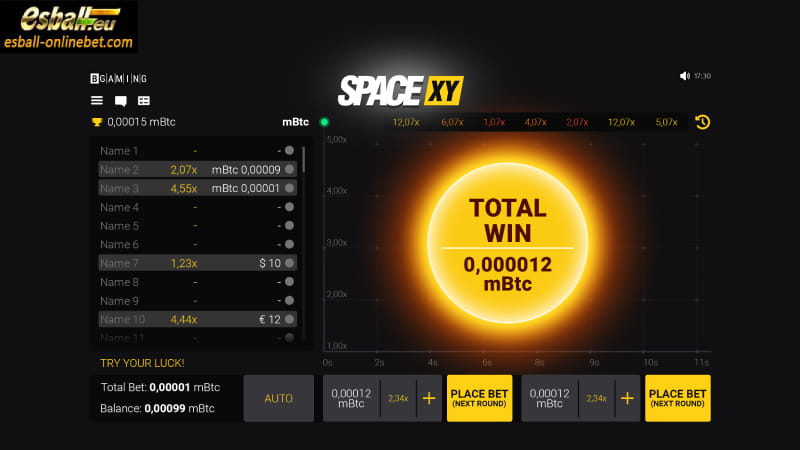Click the SPACE XY game logo
This screenshot has height=450, width=800.
[x=401, y=91]
